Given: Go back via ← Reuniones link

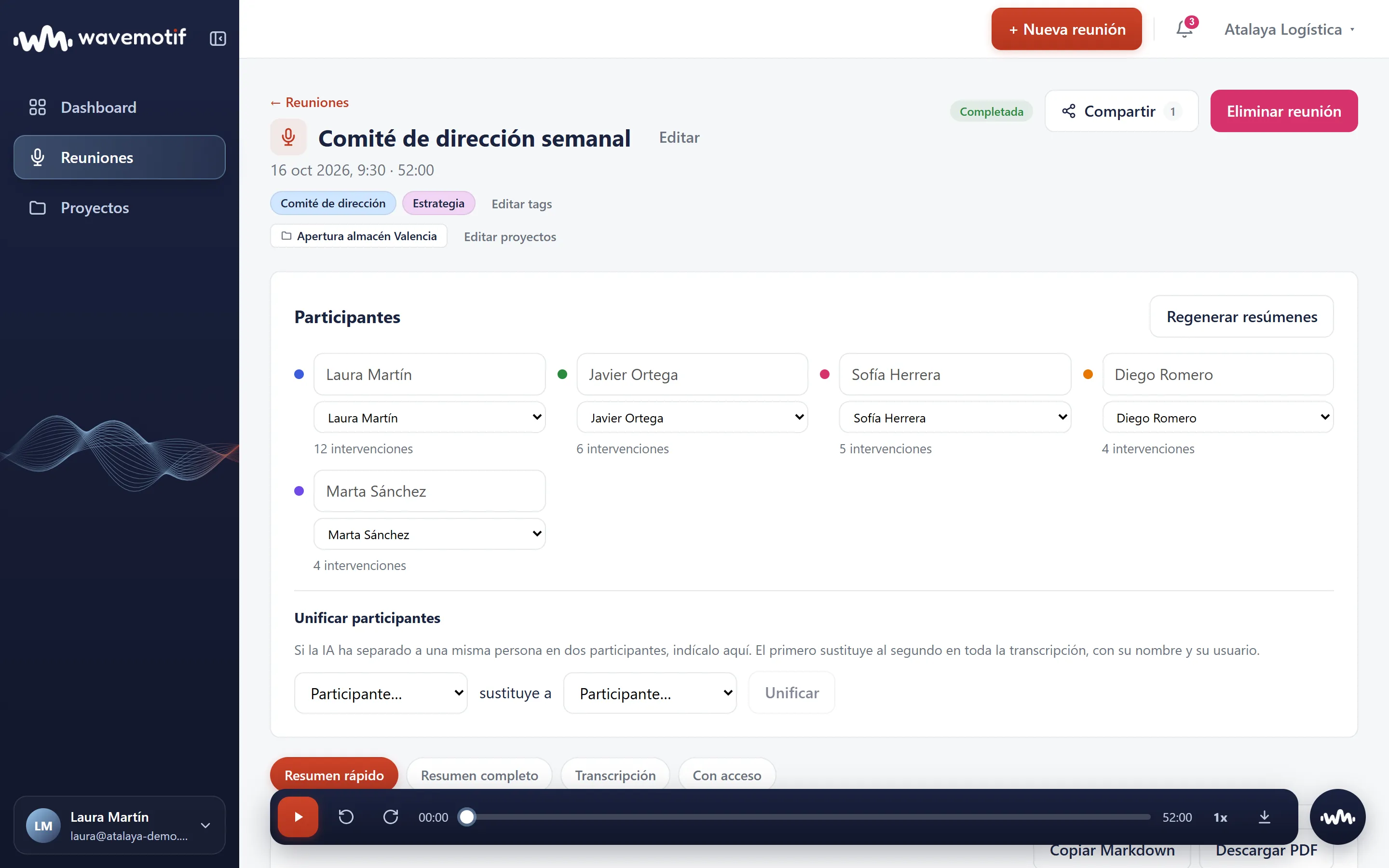Looking at the screenshot, I should point(309,102).
